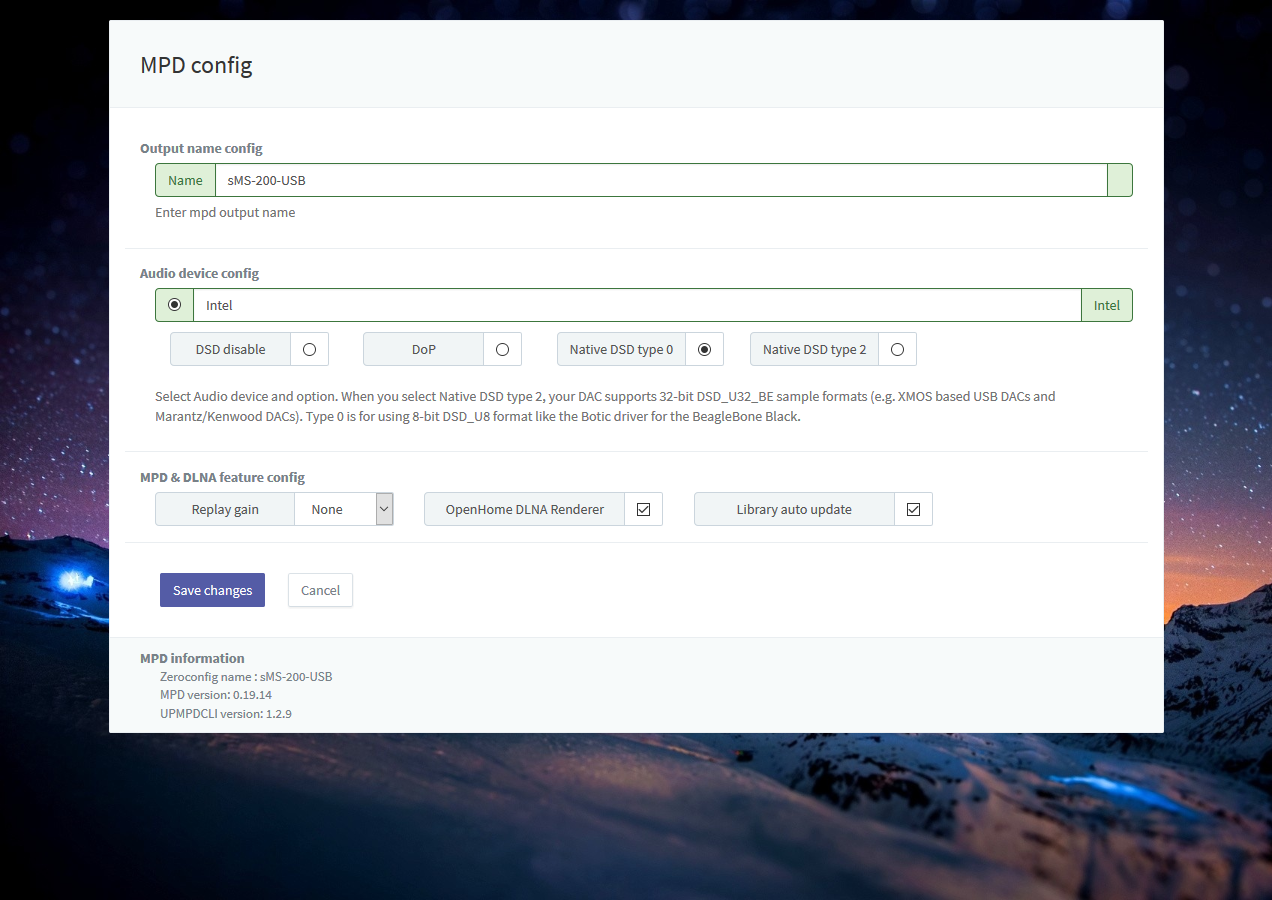
Task: Uncheck the Library auto update checkbox
Action: pos(913,509)
